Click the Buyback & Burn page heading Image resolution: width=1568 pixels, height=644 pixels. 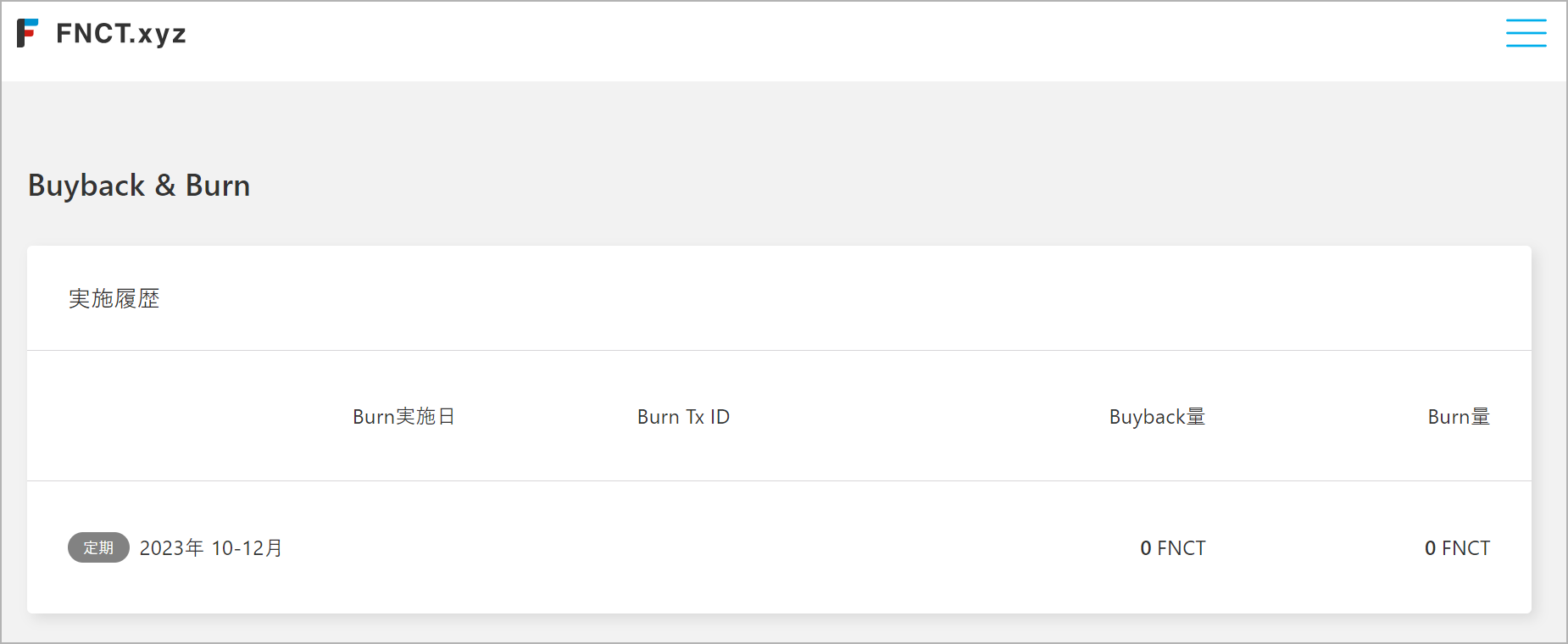click(x=139, y=186)
